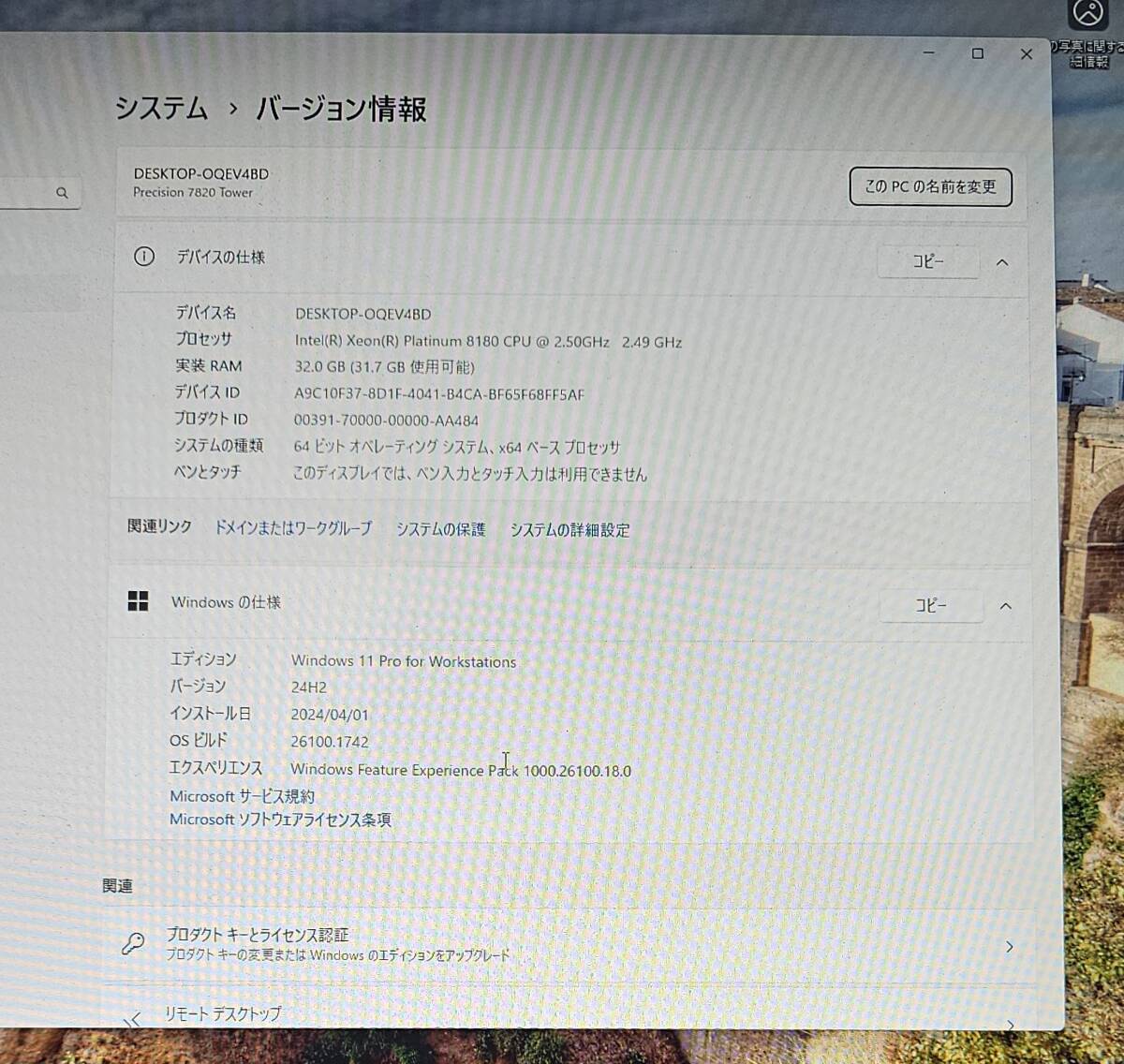1124x1064 pixels.
Task: Collapse the デバイスの仕様 section
Action: point(1002,262)
